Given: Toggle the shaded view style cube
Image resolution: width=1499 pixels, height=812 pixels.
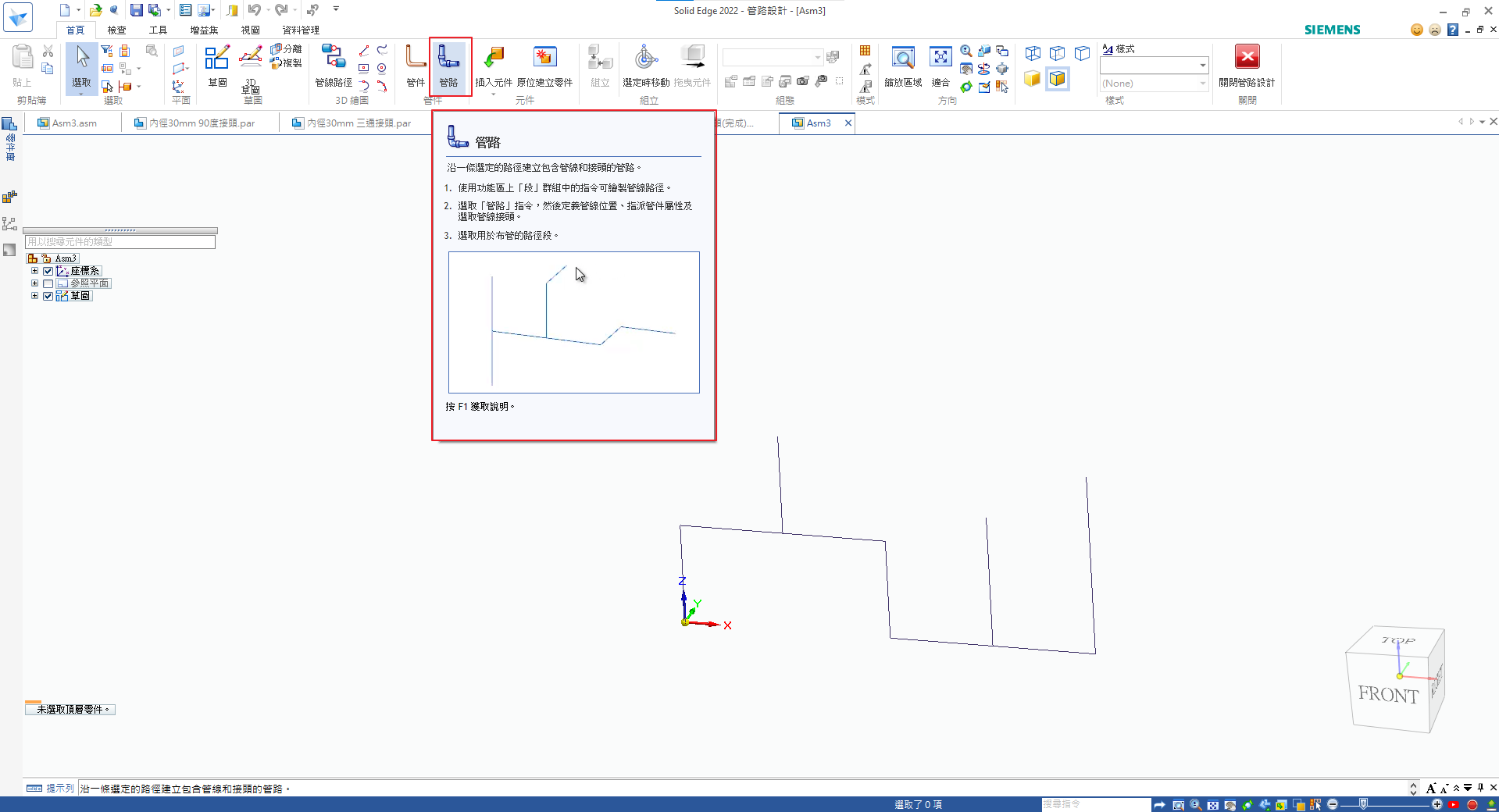Looking at the screenshot, I should tap(1033, 79).
